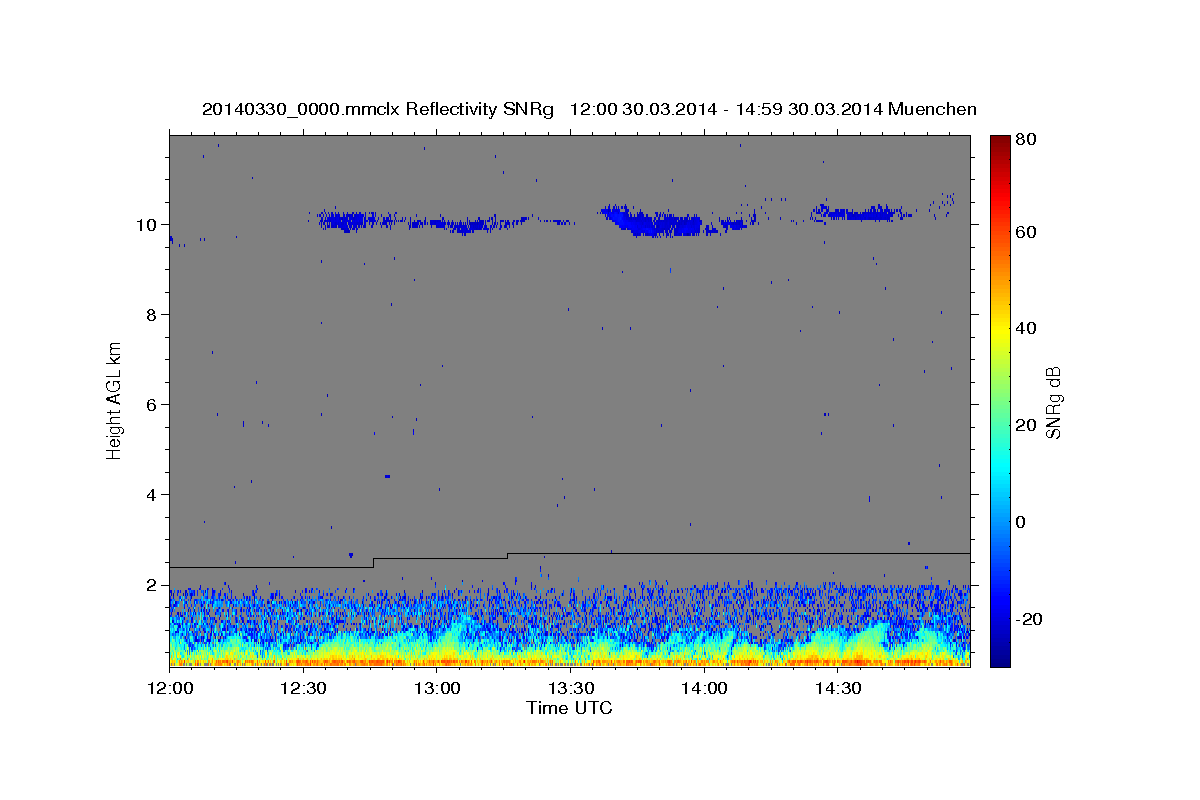Click the 14:00 time tick label

[x=703, y=689]
